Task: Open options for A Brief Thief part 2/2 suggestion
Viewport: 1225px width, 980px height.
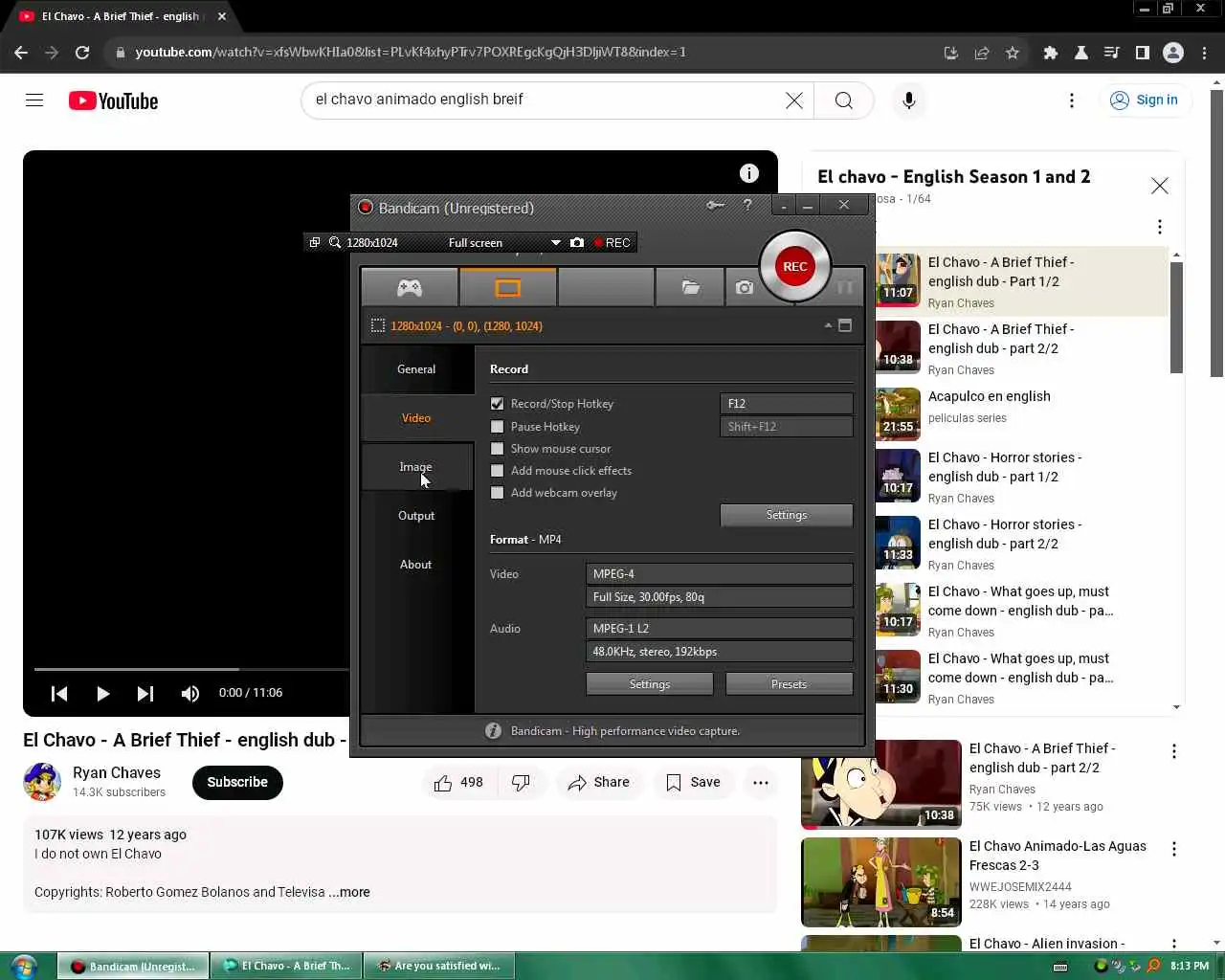Action: tap(1174, 751)
